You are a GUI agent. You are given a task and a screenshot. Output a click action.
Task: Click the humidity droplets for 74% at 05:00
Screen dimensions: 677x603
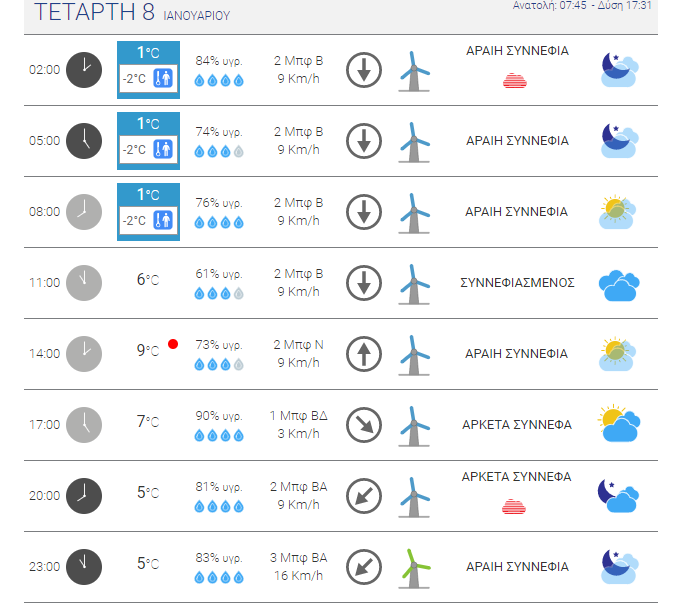(219, 151)
